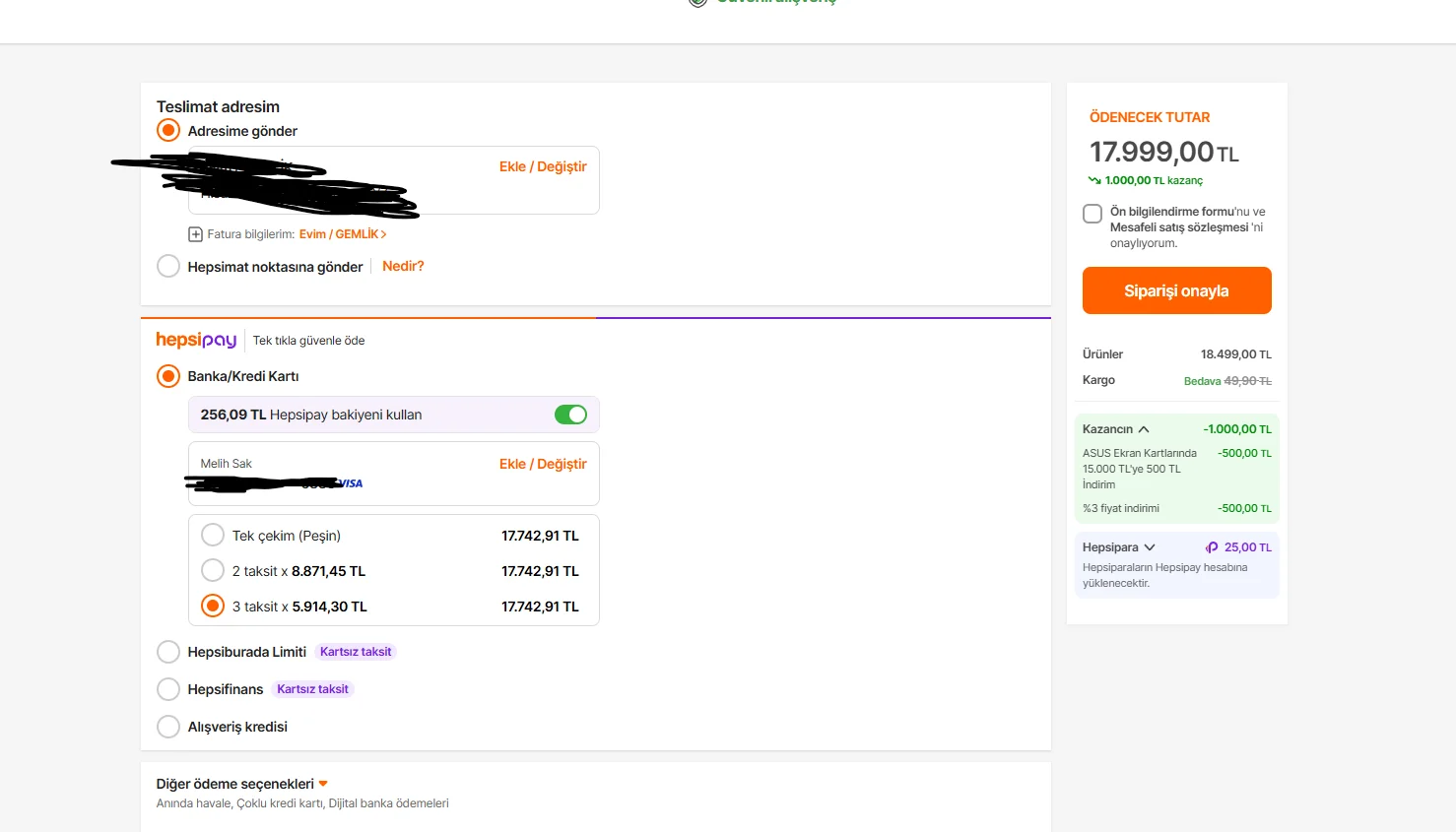The width and height of the screenshot is (1456, 832).
Task: Select Alışveriş kredisi payment method
Action: coord(168,727)
